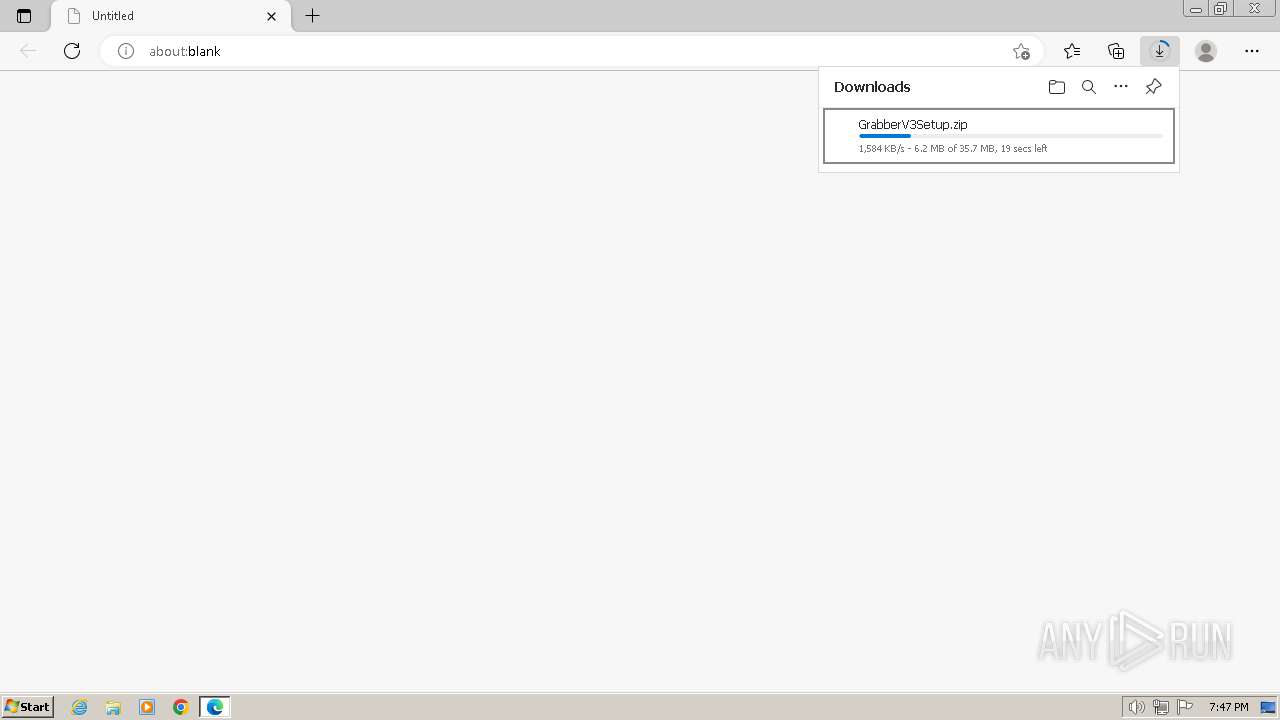1280x720 pixels.
Task: Pin the Downloads panel
Action: click(1153, 87)
